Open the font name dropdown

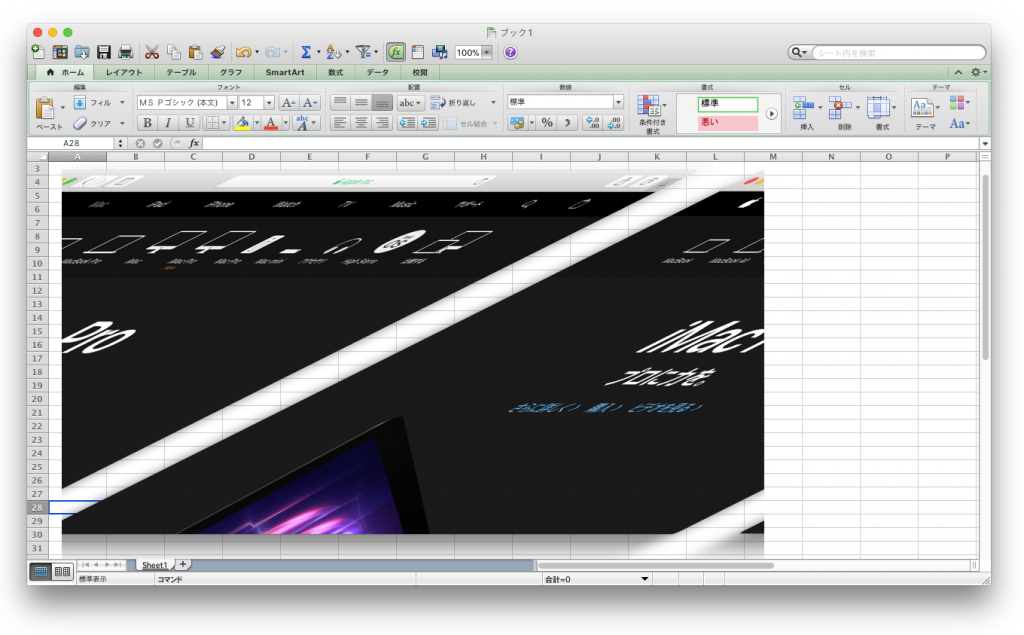232,103
